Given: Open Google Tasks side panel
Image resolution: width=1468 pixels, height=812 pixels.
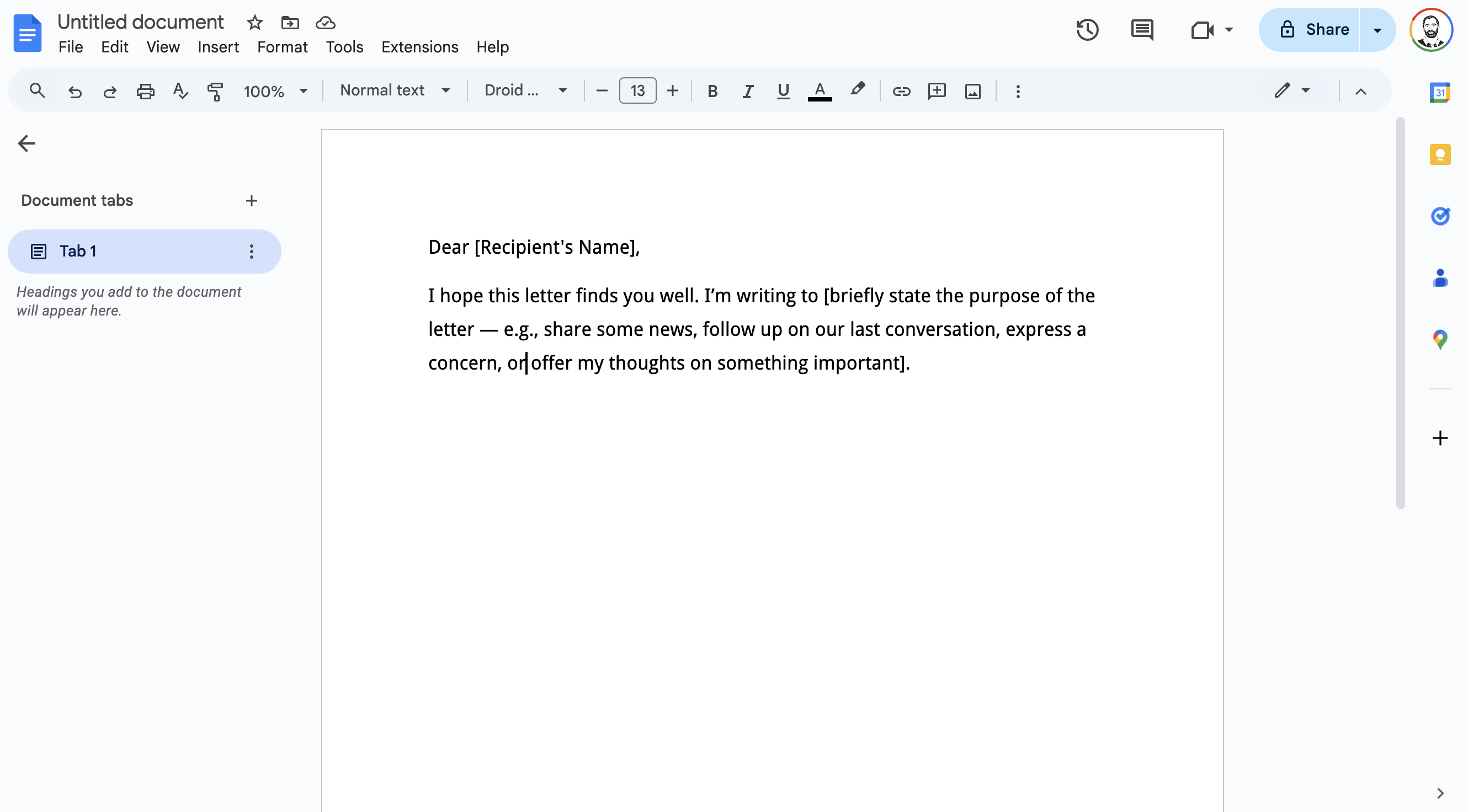Looking at the screenshot, I should (1439, 216).
